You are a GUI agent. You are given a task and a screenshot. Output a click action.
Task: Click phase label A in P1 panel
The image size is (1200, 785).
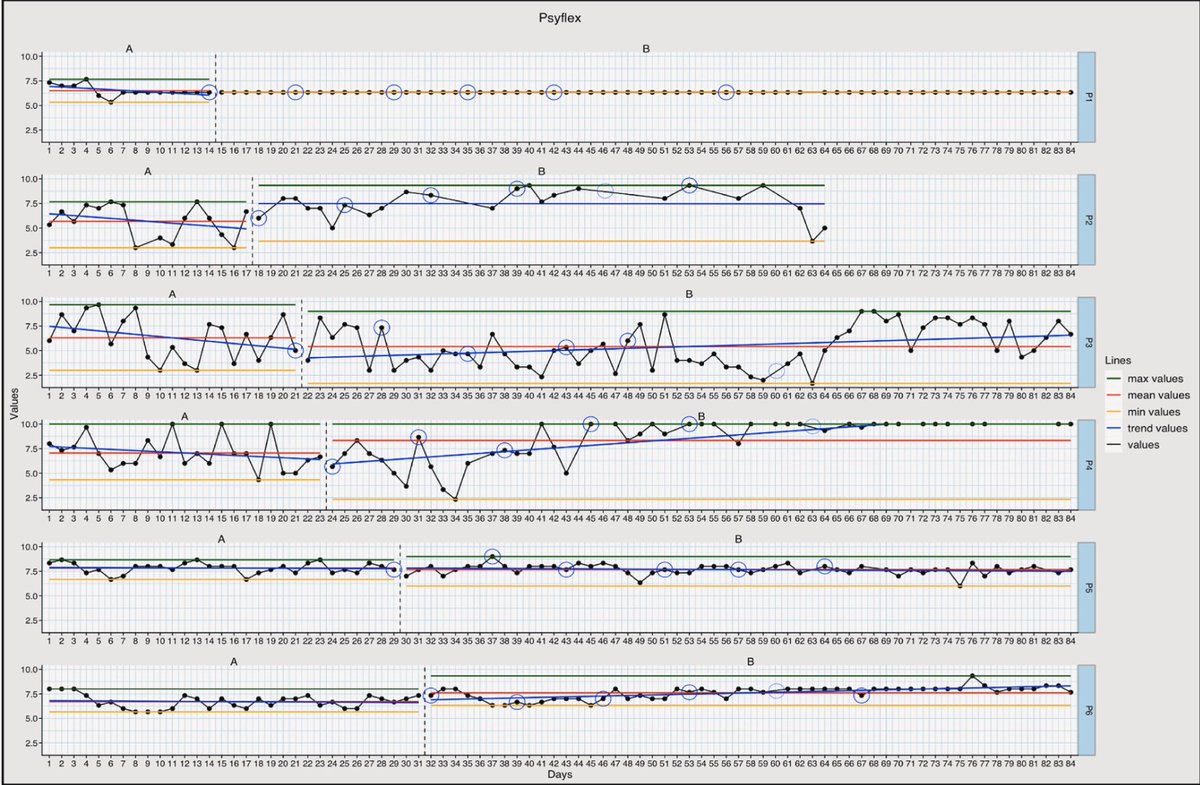click(130, 47)
